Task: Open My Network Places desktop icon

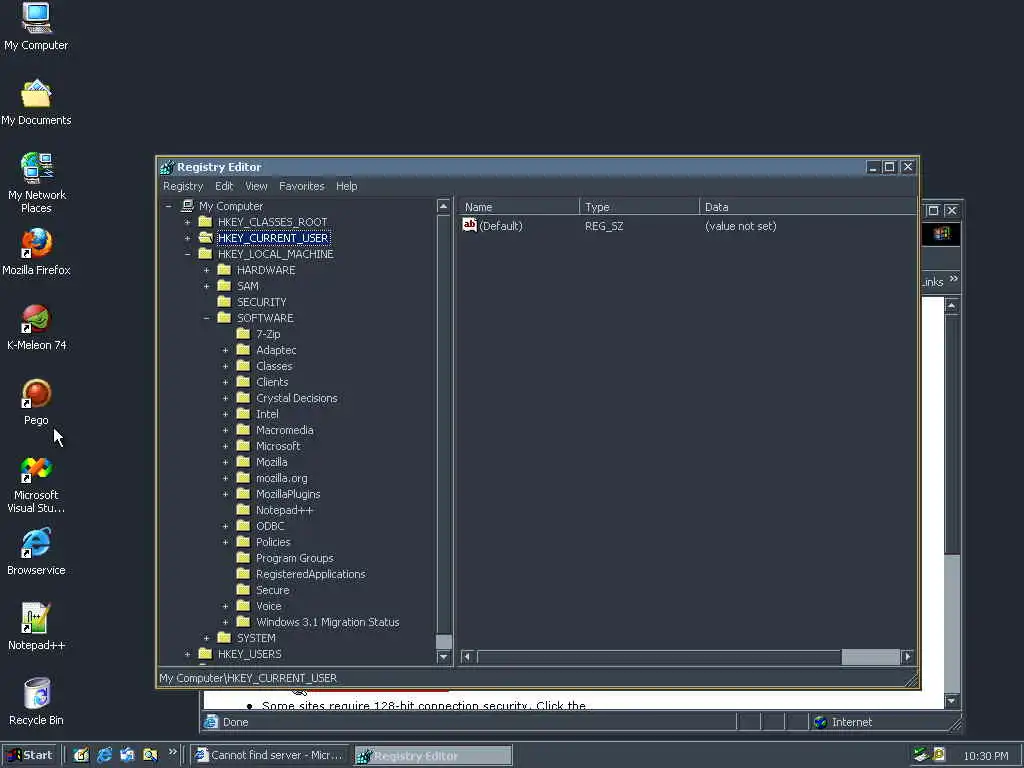Action: (36, 183)
